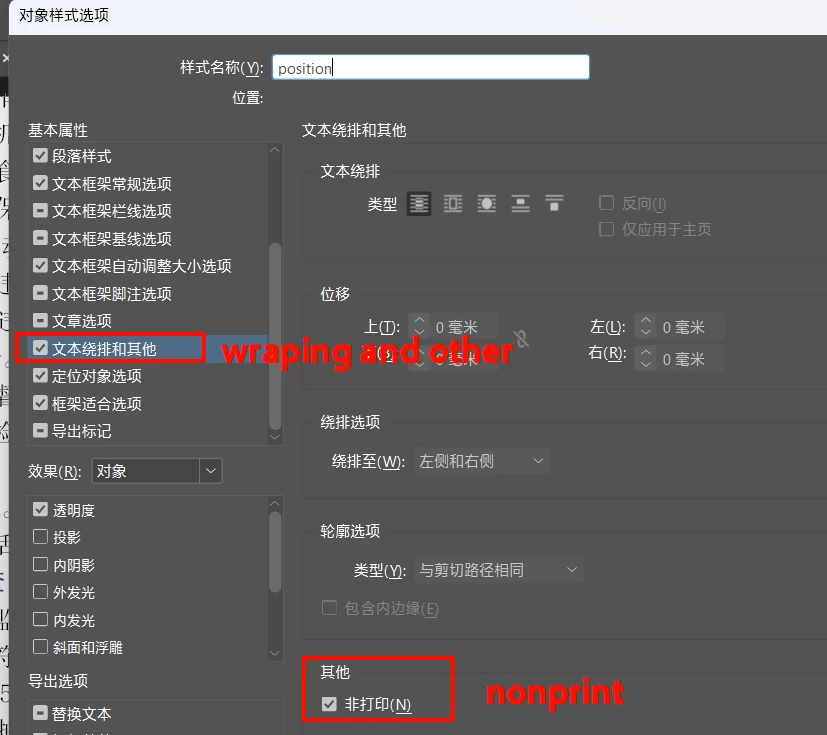This screenshot has height=735, width=827.
Task: Select 替换文本 row label
Action: (x=82, y=714)
